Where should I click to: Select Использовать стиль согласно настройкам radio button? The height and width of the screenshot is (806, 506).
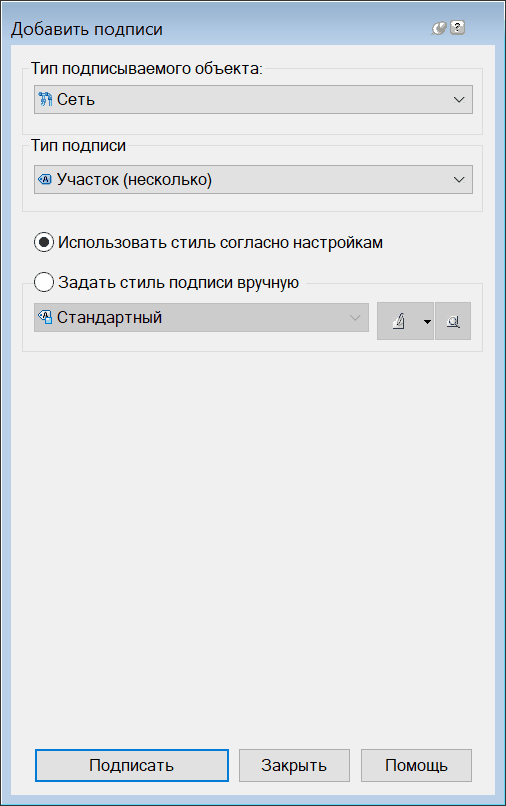(x=44, y=242)
